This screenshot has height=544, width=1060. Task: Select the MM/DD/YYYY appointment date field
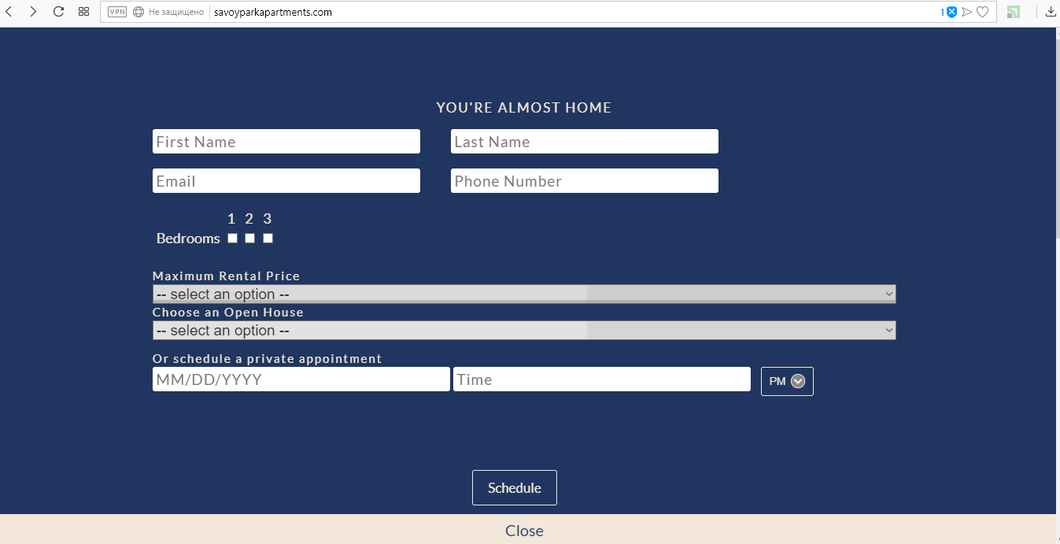301,380
